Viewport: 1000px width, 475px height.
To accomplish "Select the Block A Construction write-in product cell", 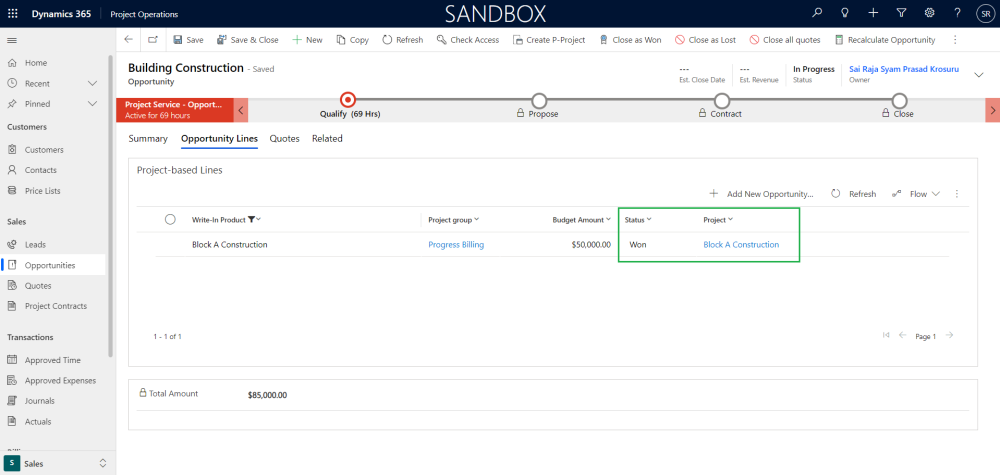I will [230, 244].
